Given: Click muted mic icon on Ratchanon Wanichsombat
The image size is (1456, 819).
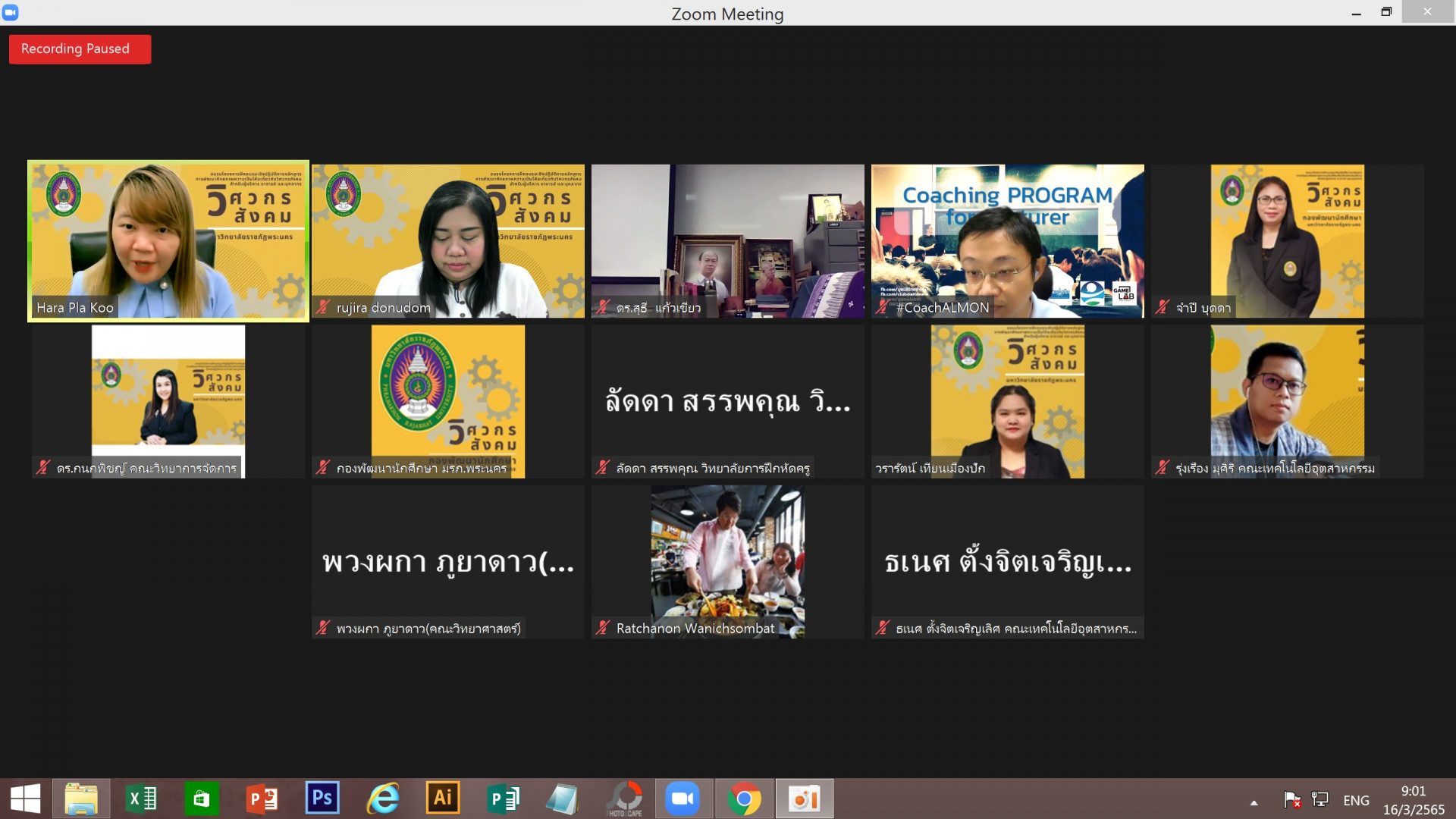Looking at the screenshot, I should click(604, 628).
